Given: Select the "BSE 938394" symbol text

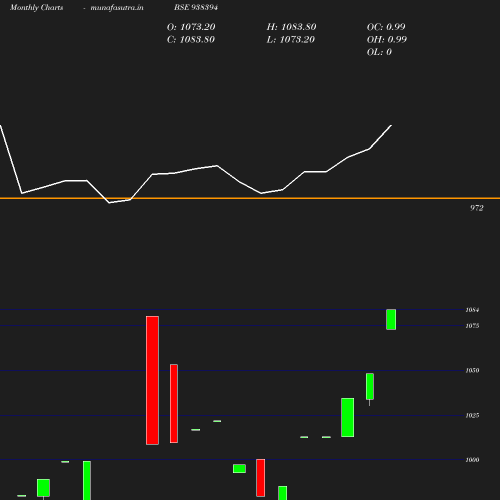Looking at the screenshot, I should click(x=196, y=7).
